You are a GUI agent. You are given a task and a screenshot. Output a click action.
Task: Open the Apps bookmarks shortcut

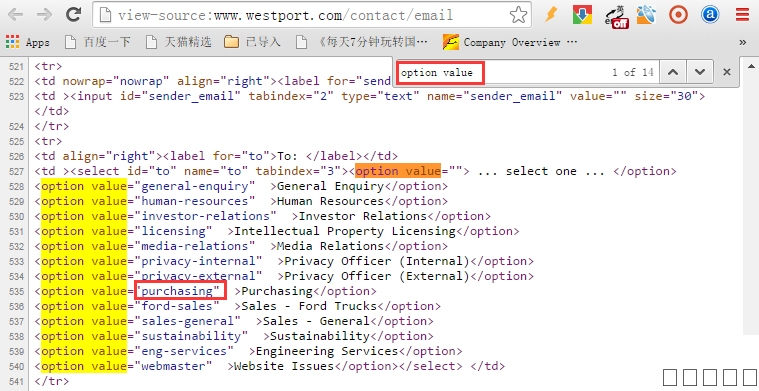[28, 43]
